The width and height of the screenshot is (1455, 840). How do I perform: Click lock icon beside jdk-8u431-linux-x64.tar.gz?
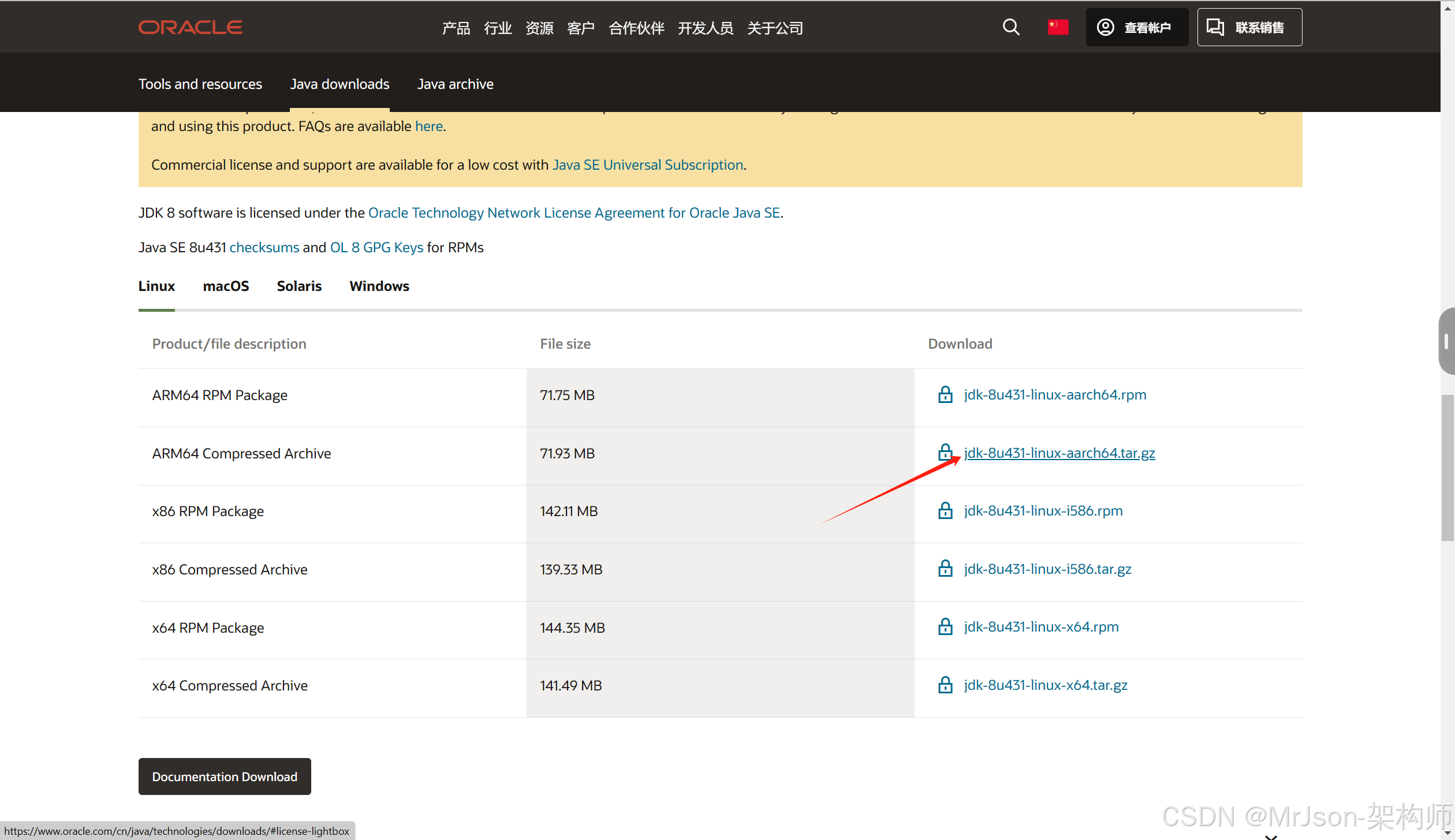pos(945,685)
